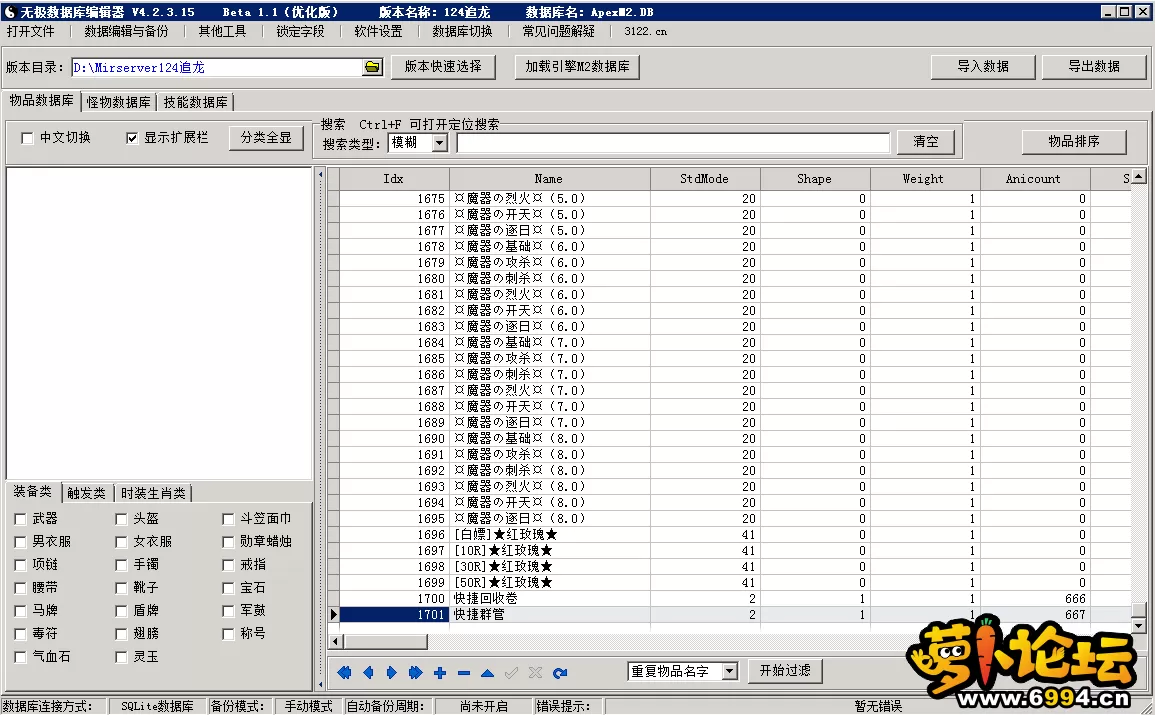Click the 3122.cn menu link
Image resolution: width=1155 pixels, height=715 pixels.
click(645, 31)
